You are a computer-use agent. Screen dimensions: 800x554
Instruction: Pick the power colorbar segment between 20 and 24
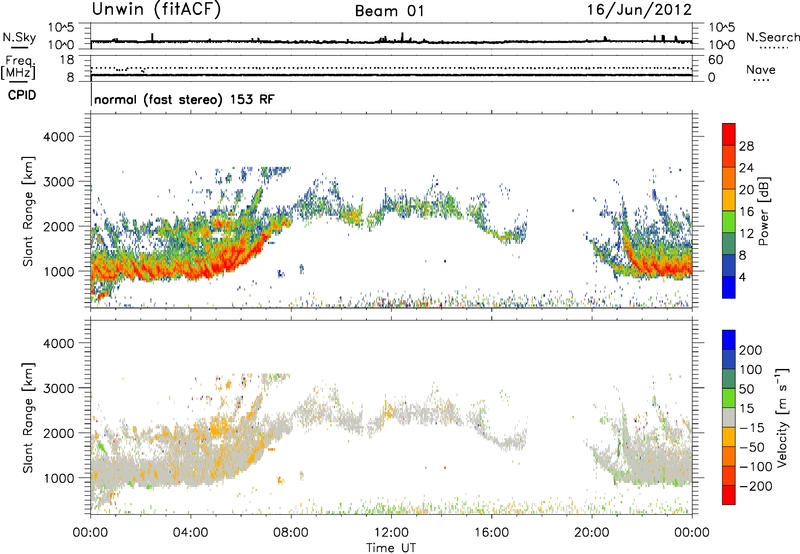pyautogui.click(x=729, y=178)
